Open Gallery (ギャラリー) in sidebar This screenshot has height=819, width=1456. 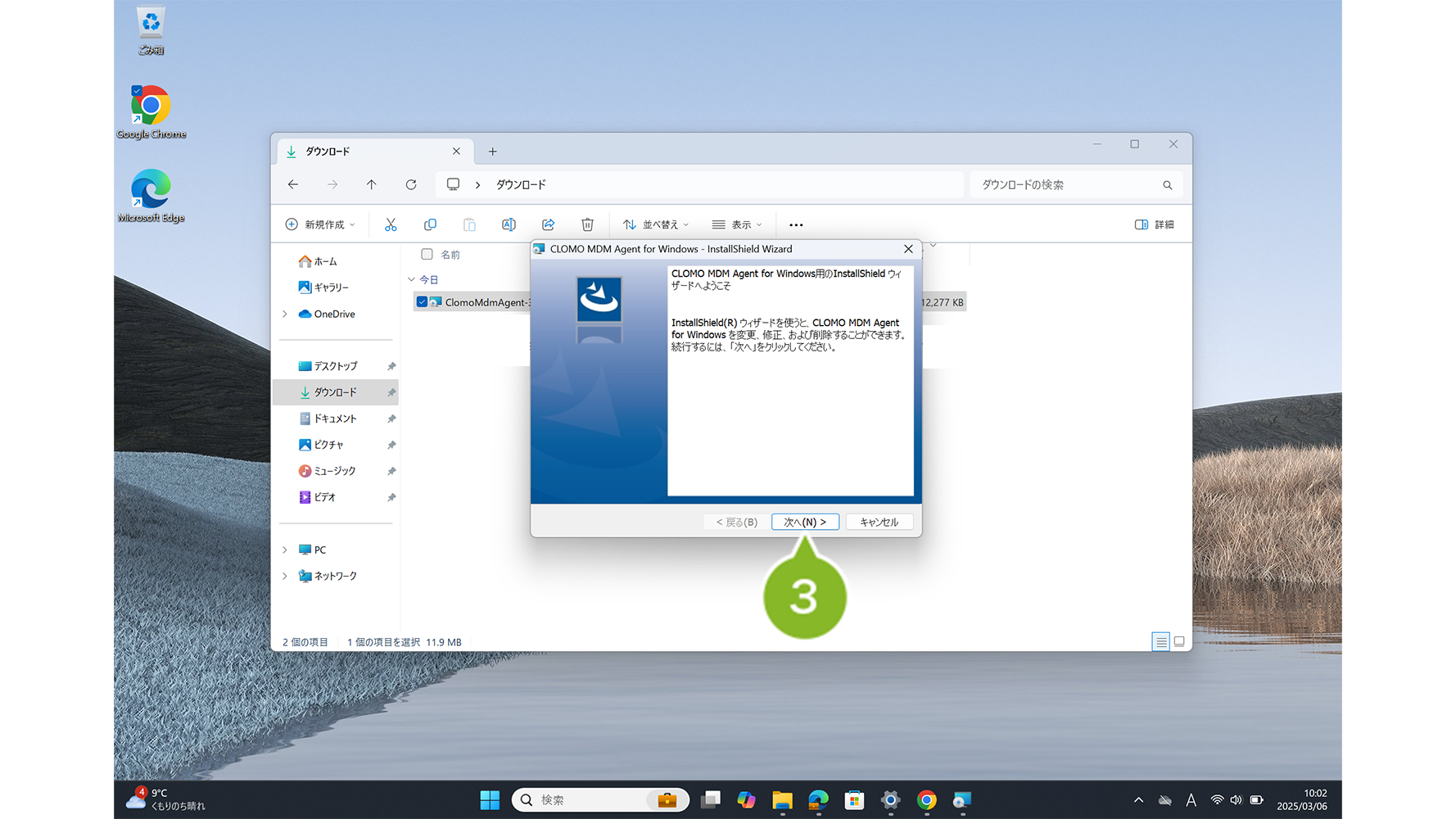(323, 287)
